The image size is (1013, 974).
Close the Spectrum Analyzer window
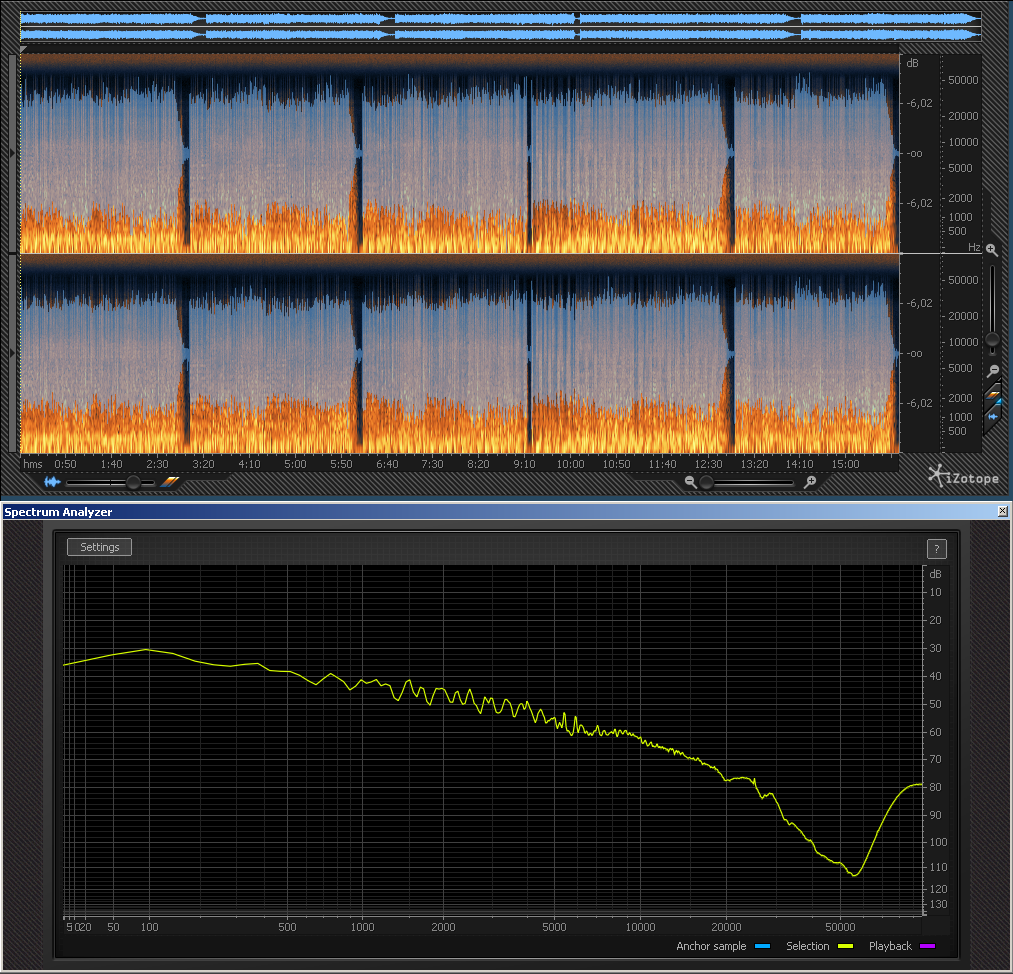click(x=1003, y=511)
